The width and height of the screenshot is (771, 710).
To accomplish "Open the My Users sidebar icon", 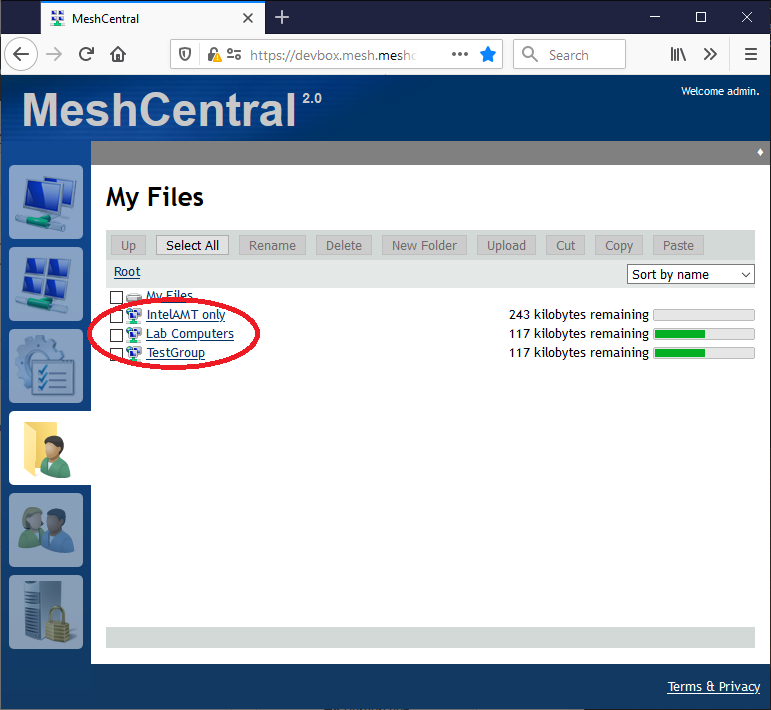I will click(46, 530).
